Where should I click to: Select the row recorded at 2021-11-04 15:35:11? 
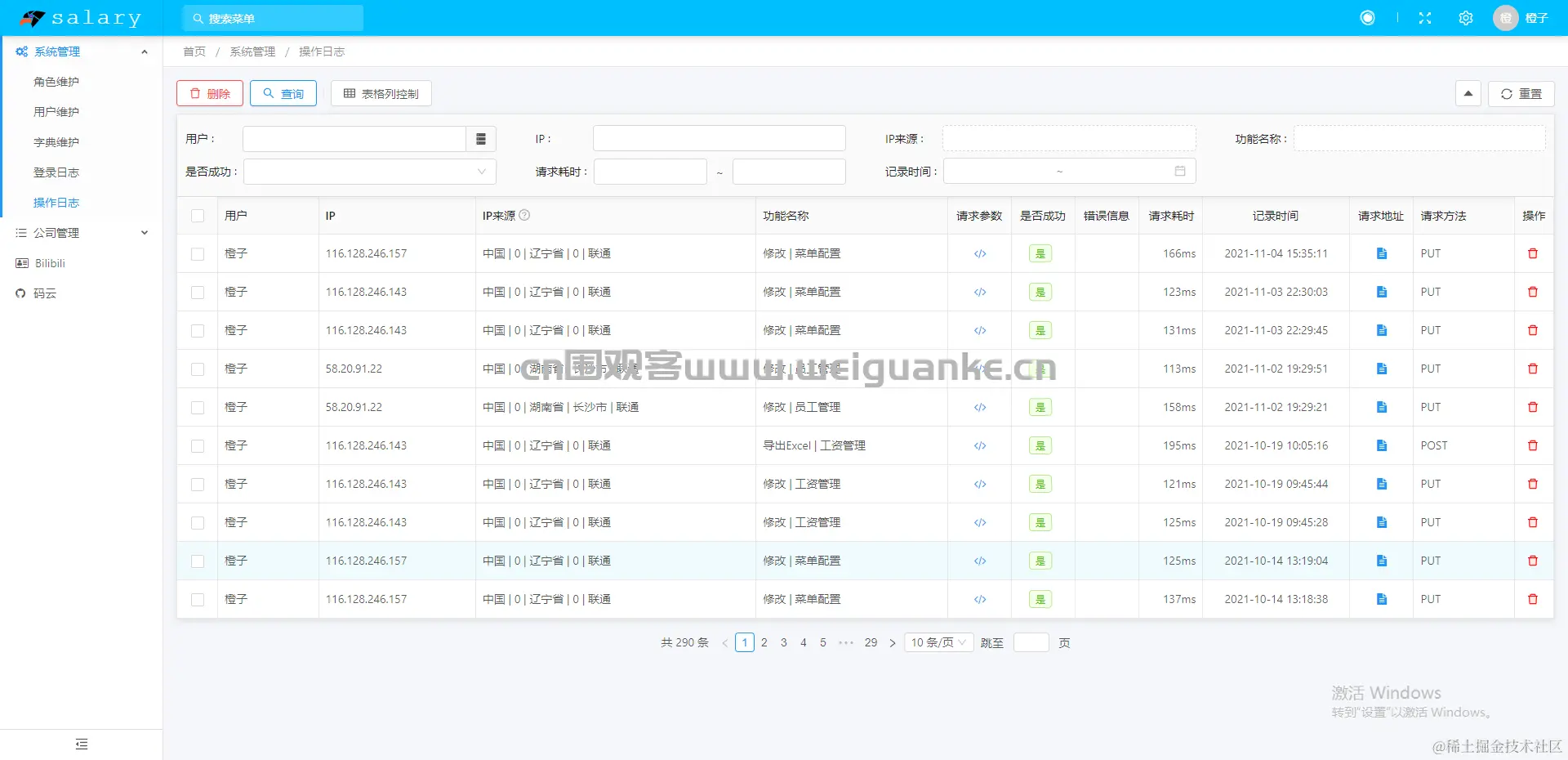[198, 254]
